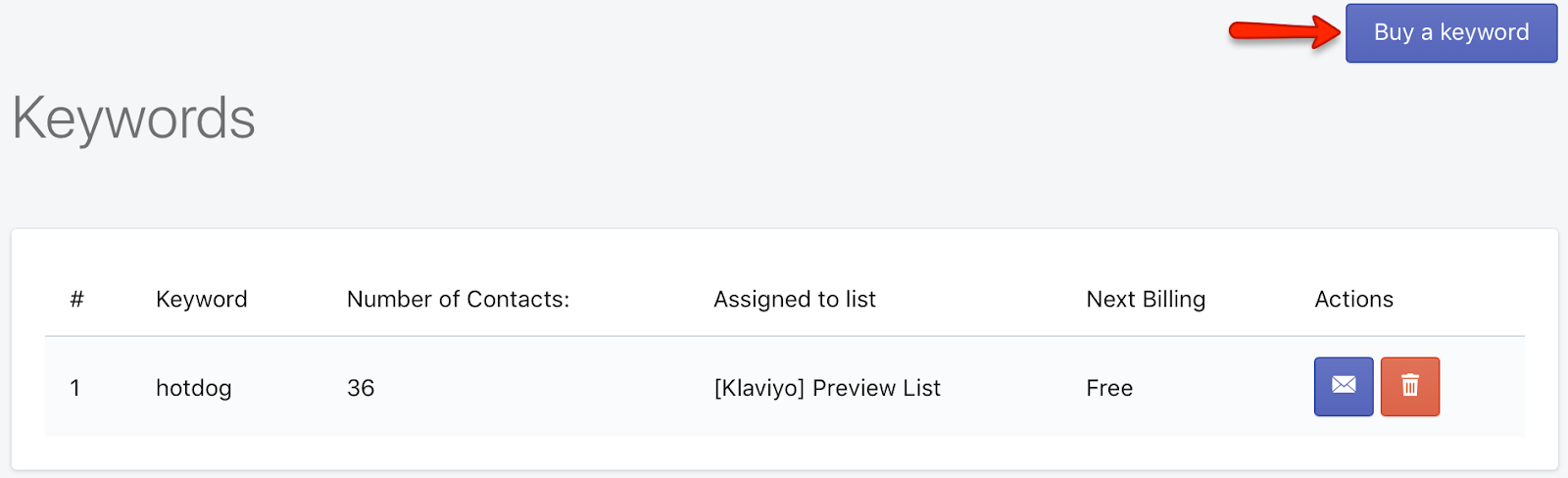
Task: Click the contact count 36
Action: point(361,388)
